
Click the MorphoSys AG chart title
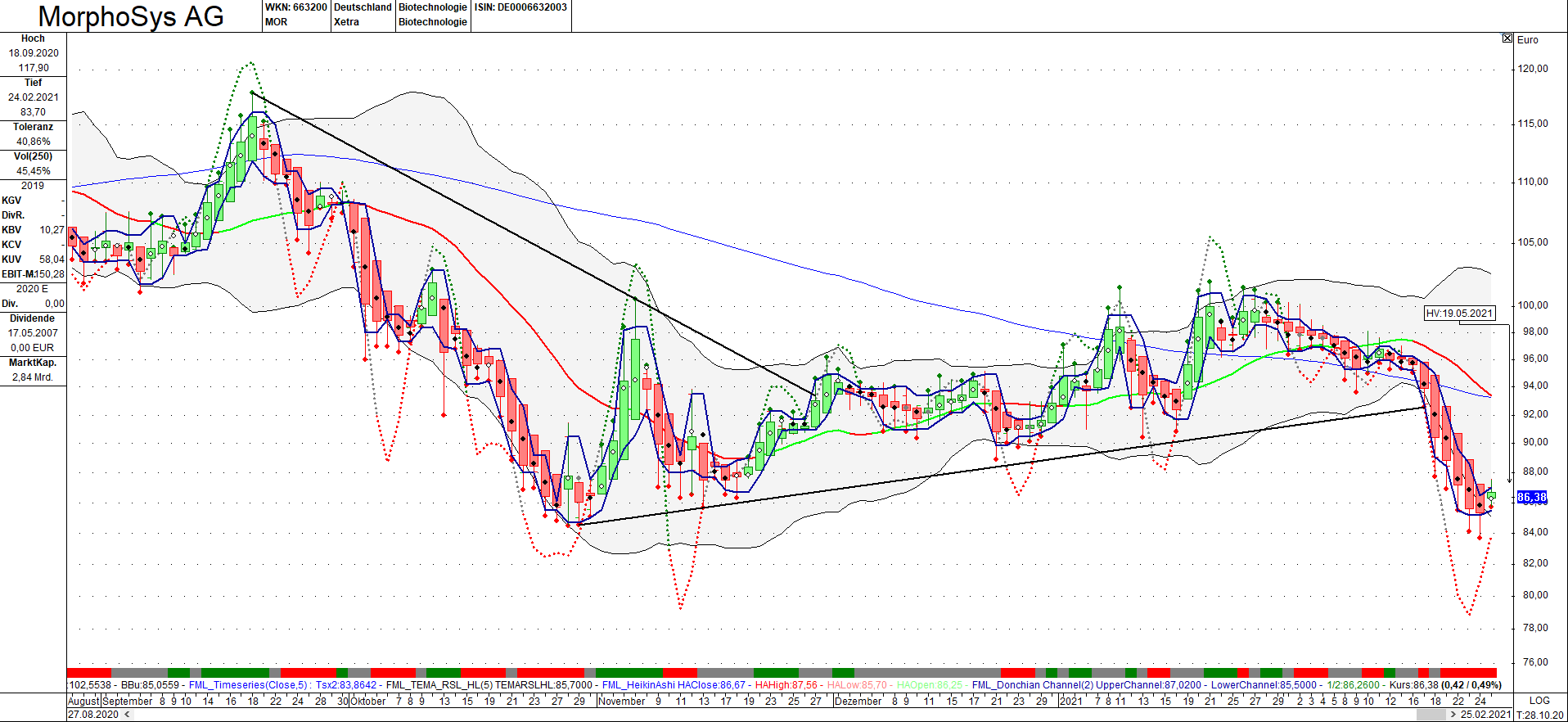131,16
